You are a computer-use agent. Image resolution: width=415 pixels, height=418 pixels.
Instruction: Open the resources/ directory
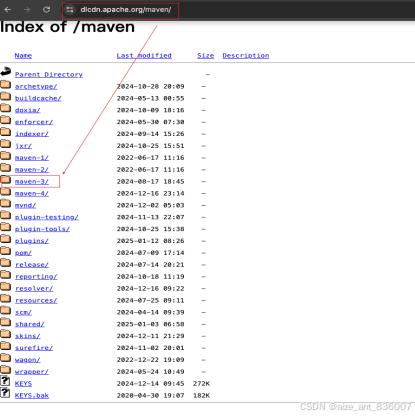tap(36, 301)
